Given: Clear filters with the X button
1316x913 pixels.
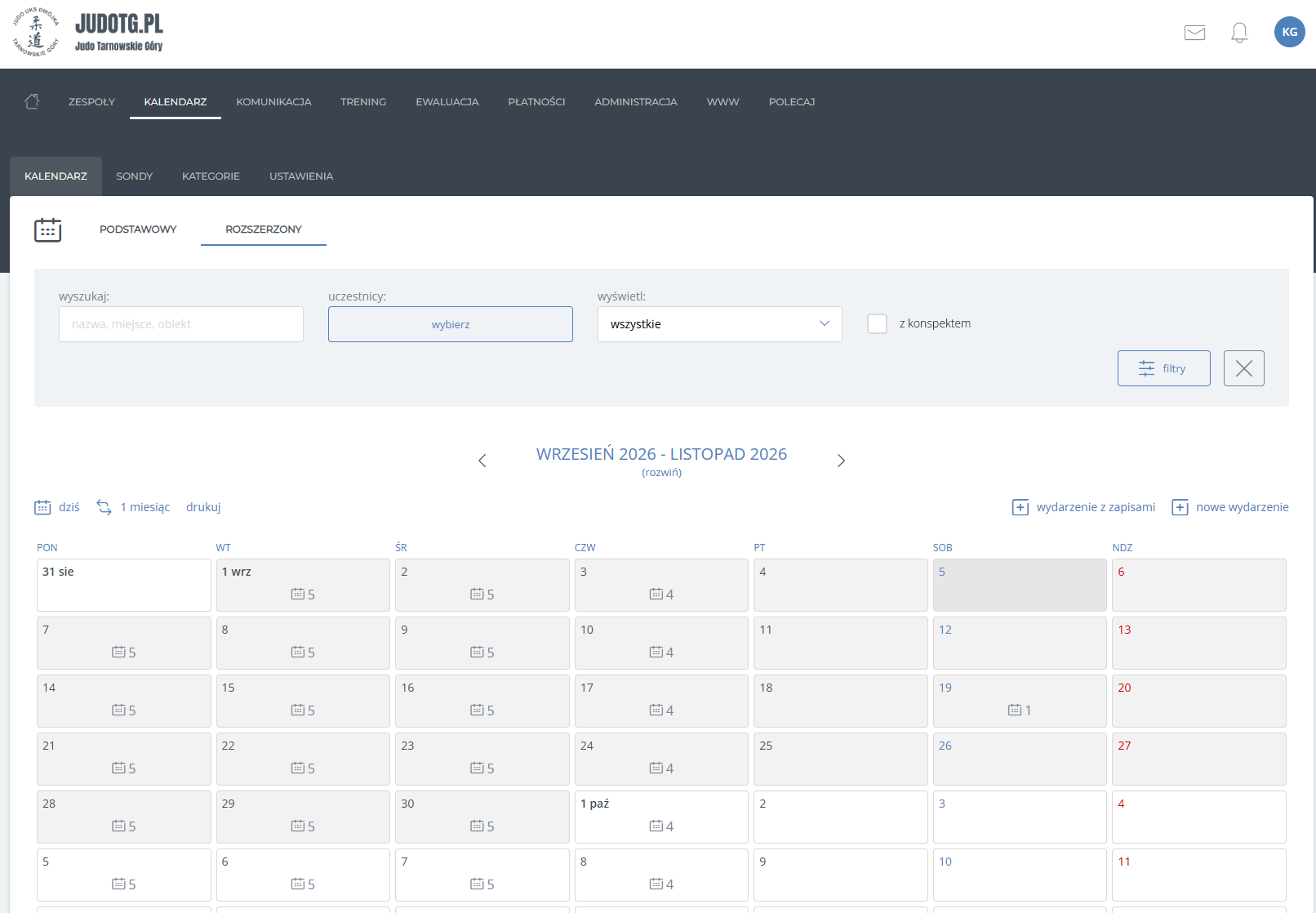Looking at the screenshot, I should point(1243,368).
